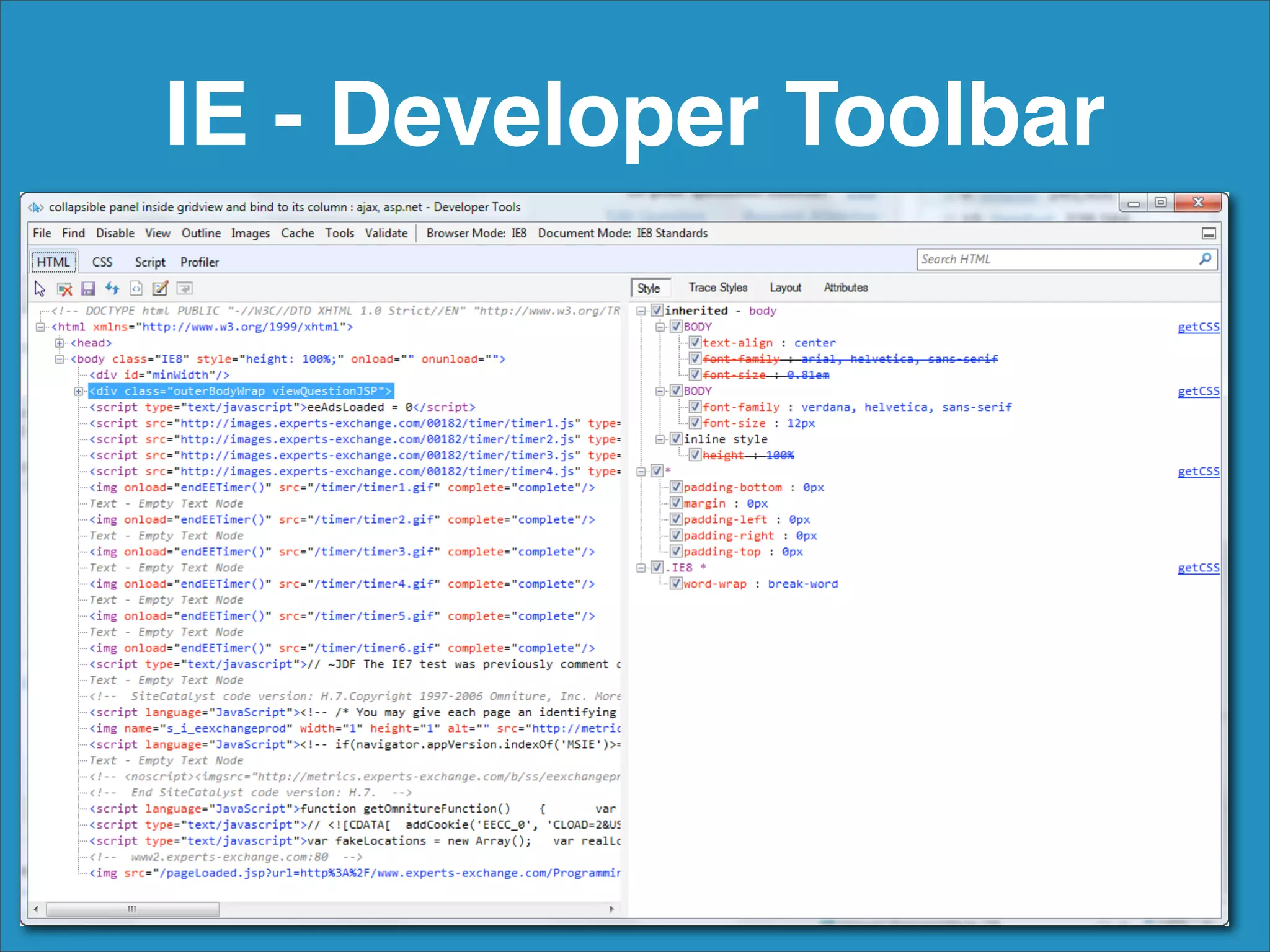Open the Cache menu
The height and width of the screenshot is (952, 1270).
click(x=298, y=234)
